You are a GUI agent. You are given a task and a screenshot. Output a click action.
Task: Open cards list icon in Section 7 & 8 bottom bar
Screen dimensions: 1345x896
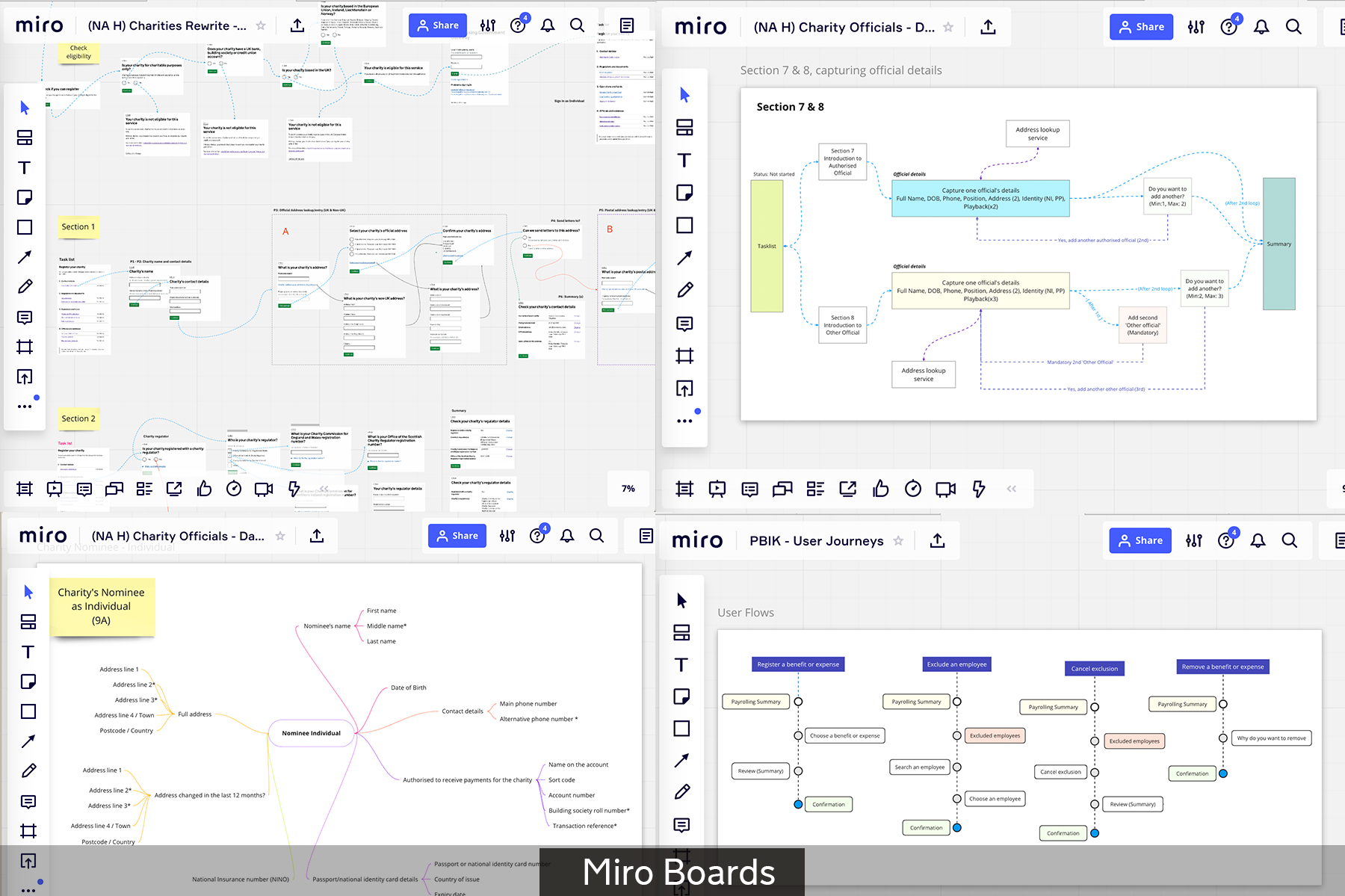click(x=815, y=489)
